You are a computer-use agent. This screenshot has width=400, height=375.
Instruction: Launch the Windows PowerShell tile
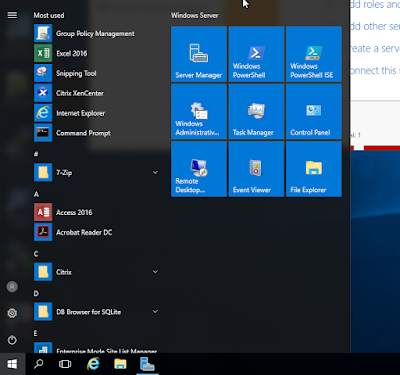[x=256, y=54]
